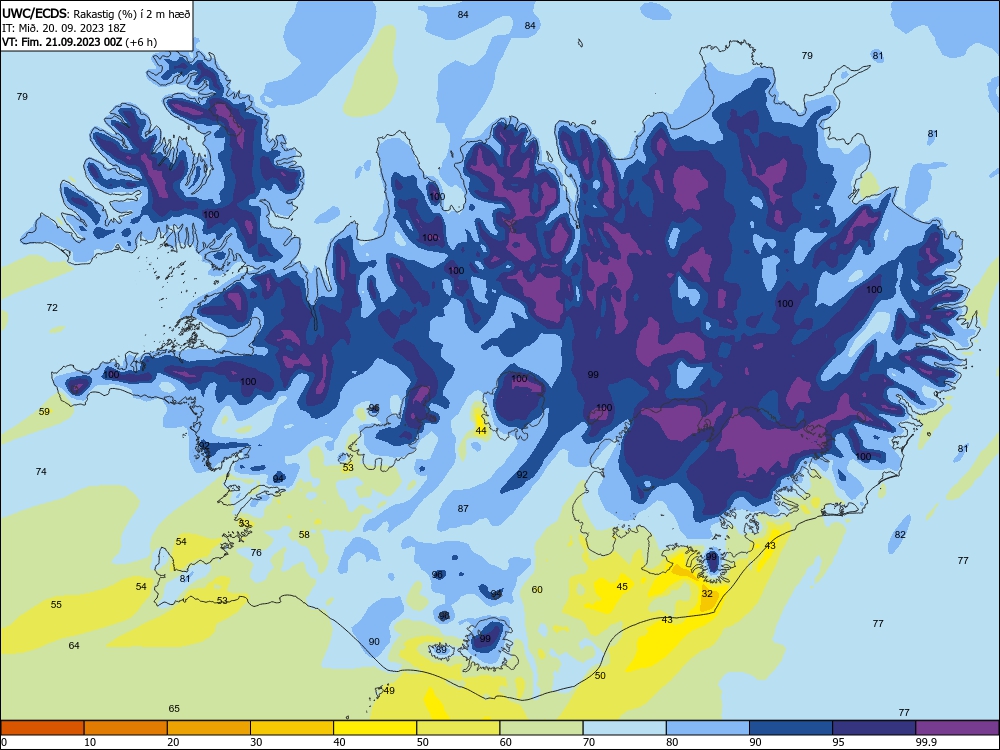1000x750 pixels.
Task: Click the bright yellow 40–50 legend swatch
Action: [x=375, y=728]
